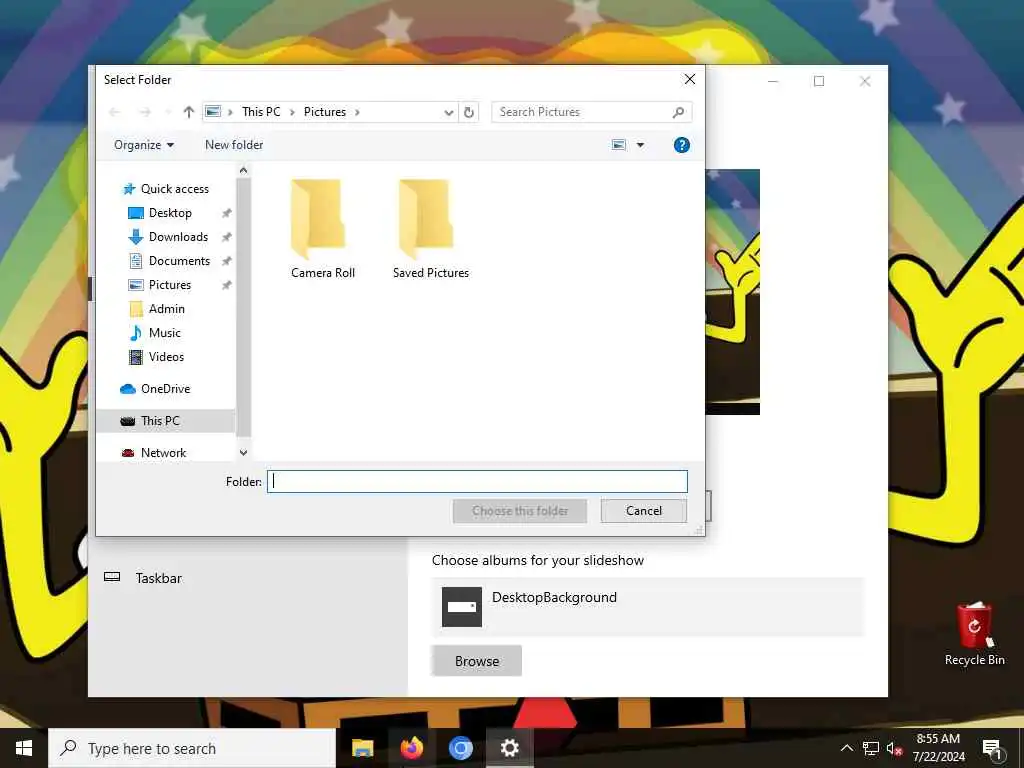Open Downloads in navigation pane
Screen dimensions: 1024x768
pos(178,237)
